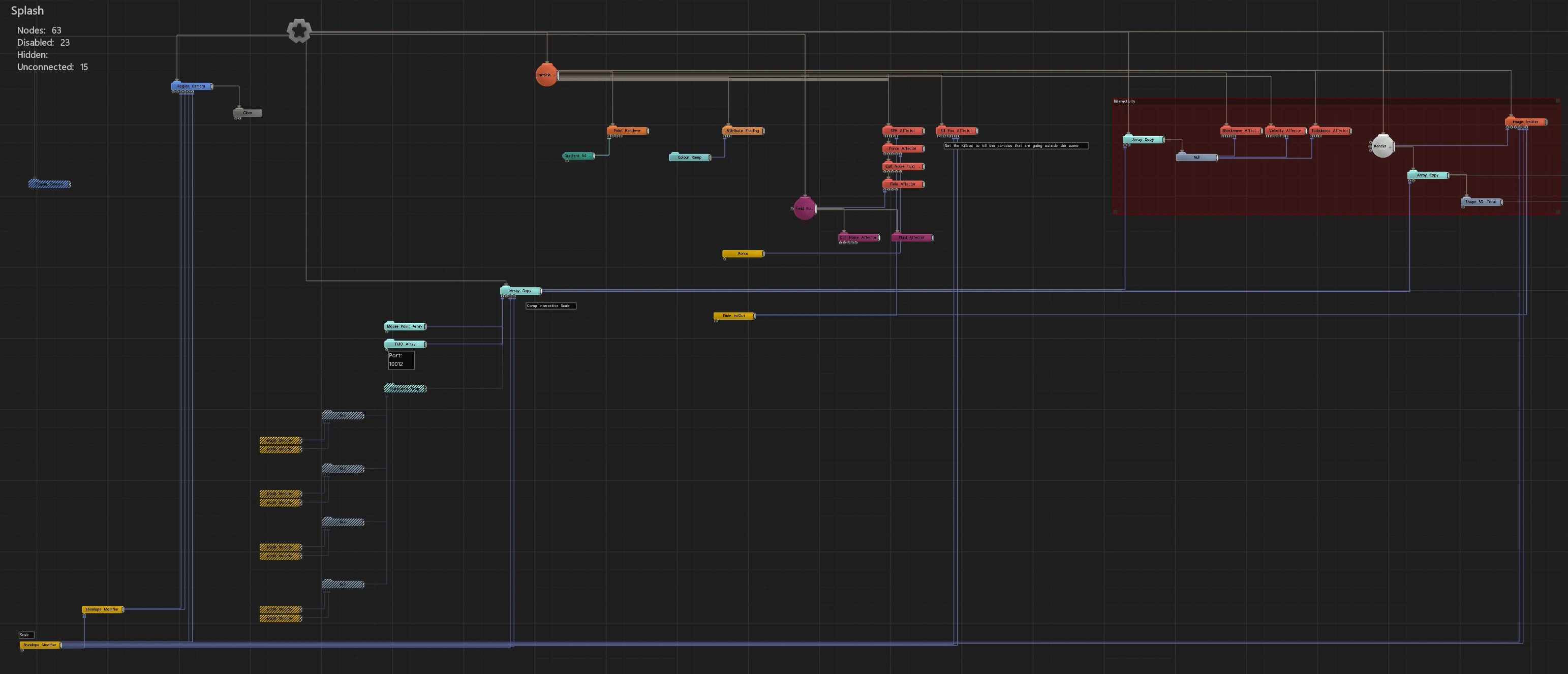Click the Comp Interactive Scale comment
Screen dimensions: 1568x674
[x=551, y=305]
